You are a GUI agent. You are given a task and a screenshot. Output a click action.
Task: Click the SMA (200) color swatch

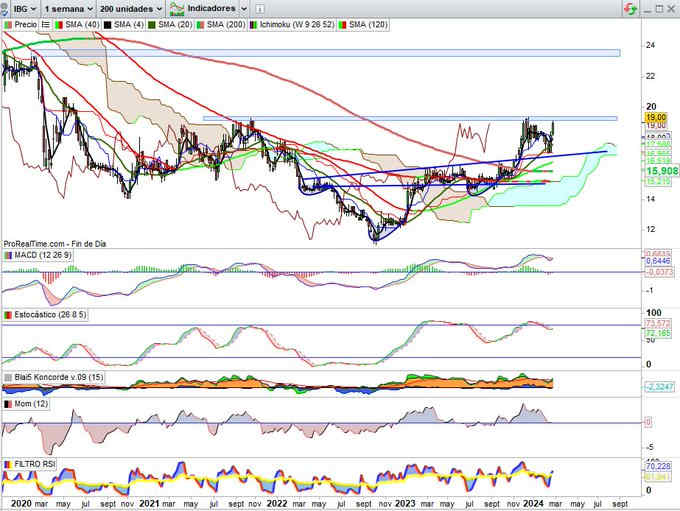(200, 22)
